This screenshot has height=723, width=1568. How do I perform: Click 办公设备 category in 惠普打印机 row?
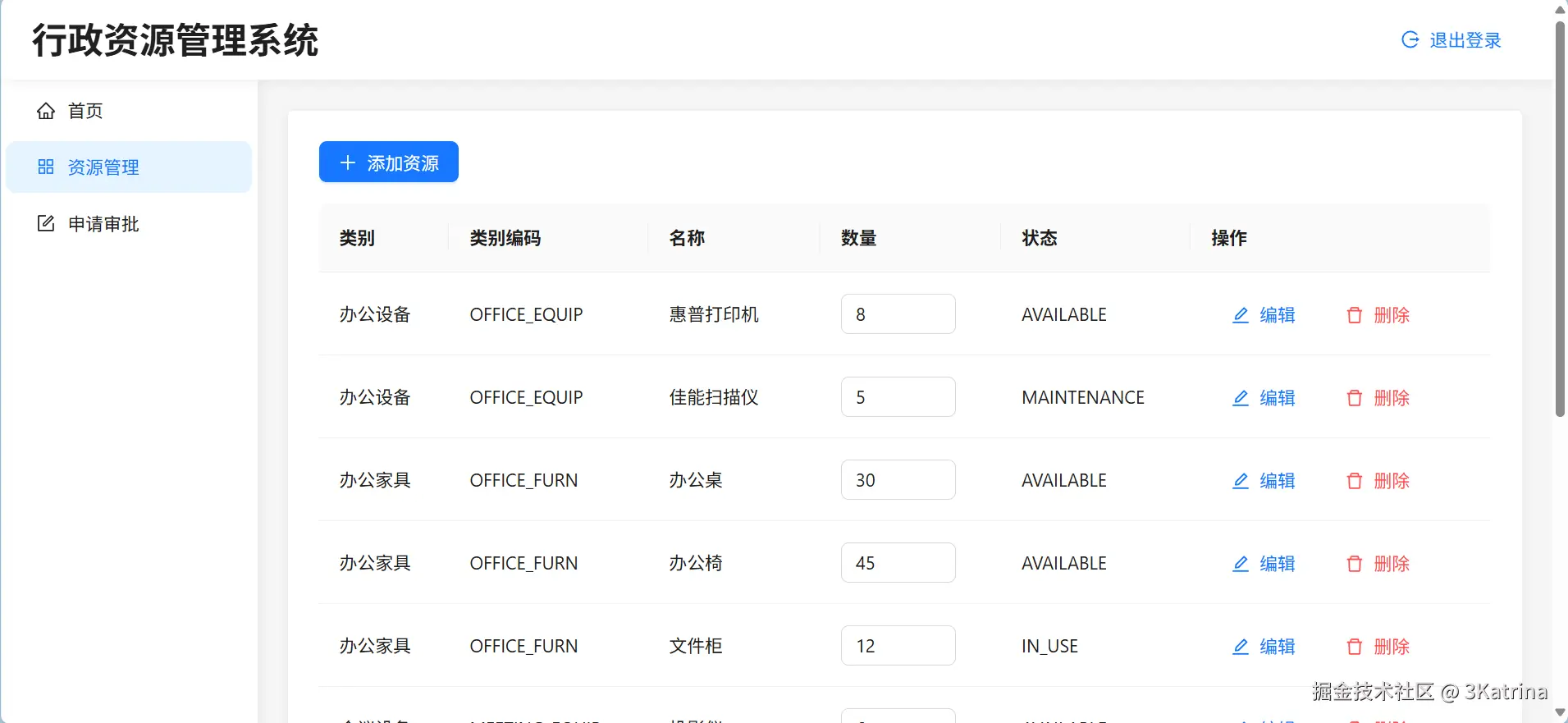(x=375, y=314)
